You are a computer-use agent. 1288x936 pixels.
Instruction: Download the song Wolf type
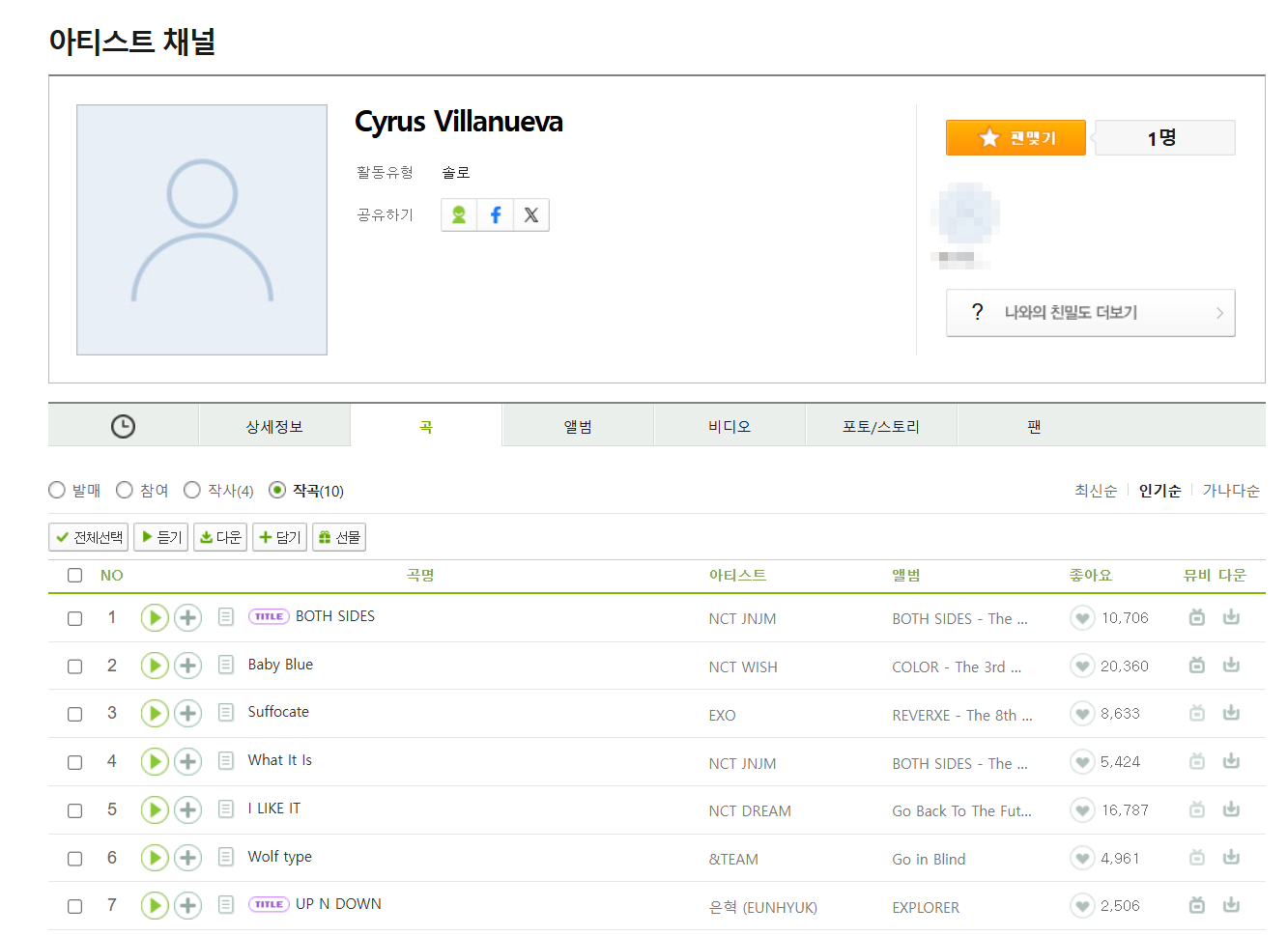coord(1231,858)
